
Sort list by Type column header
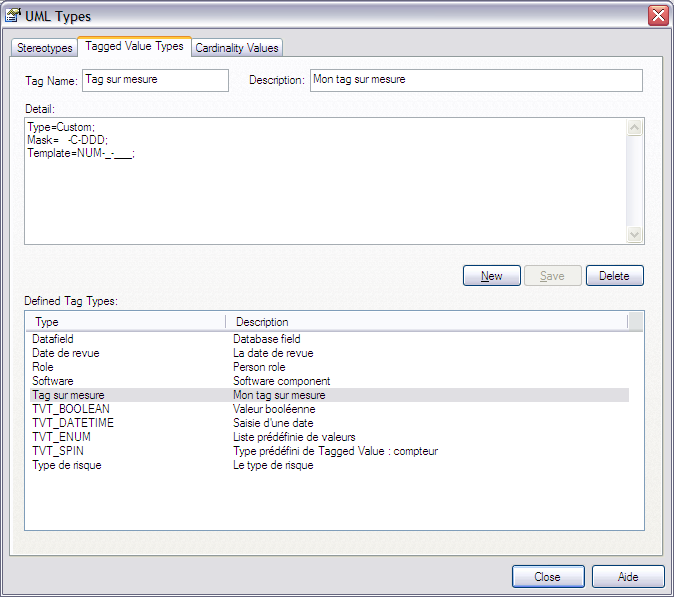tap(126, 322)
